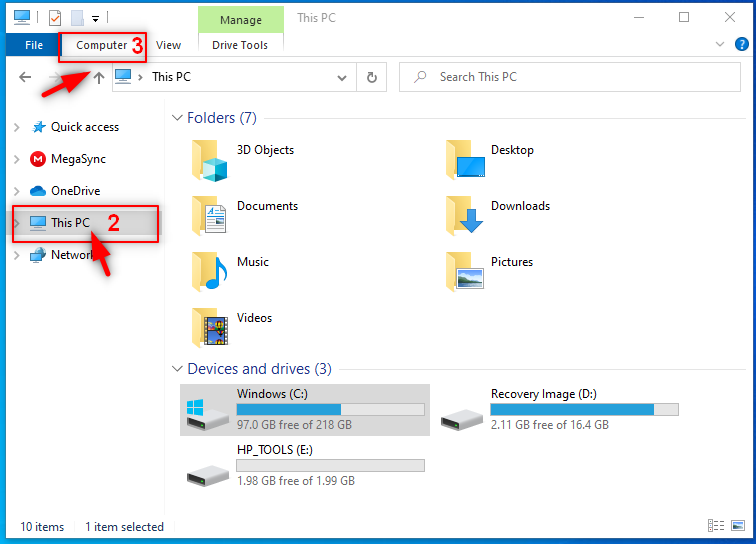Screen dimensions: 756x544
Task: Click the '1.98 GB free of 1.99 GB' text
Action: pyautogui.click(x=296, y=481)
